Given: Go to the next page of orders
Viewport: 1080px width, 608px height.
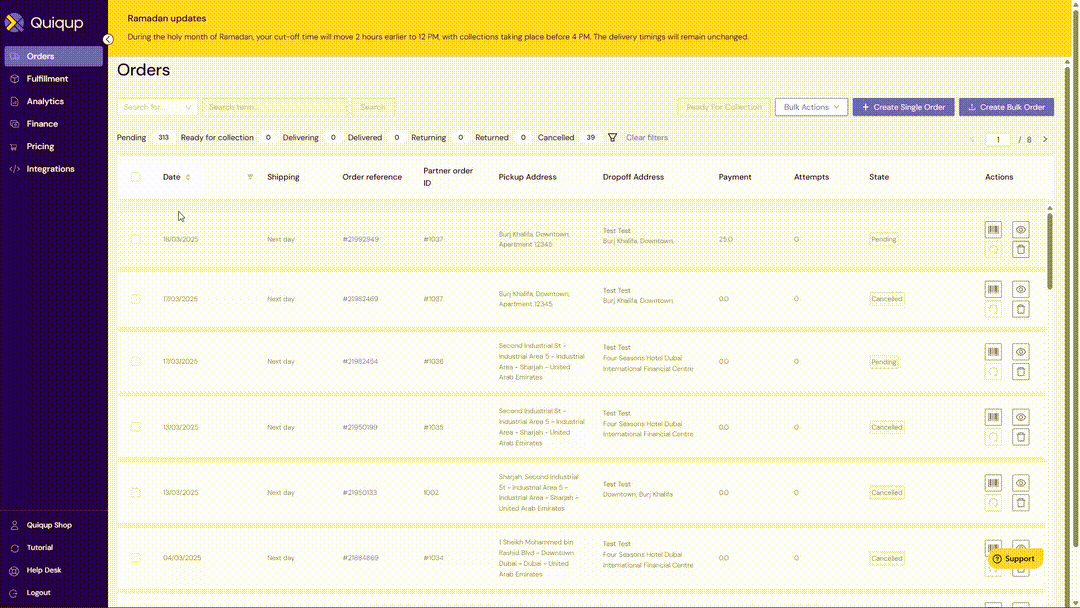Looking at the screenshot, I should (x=1045, y=139).
